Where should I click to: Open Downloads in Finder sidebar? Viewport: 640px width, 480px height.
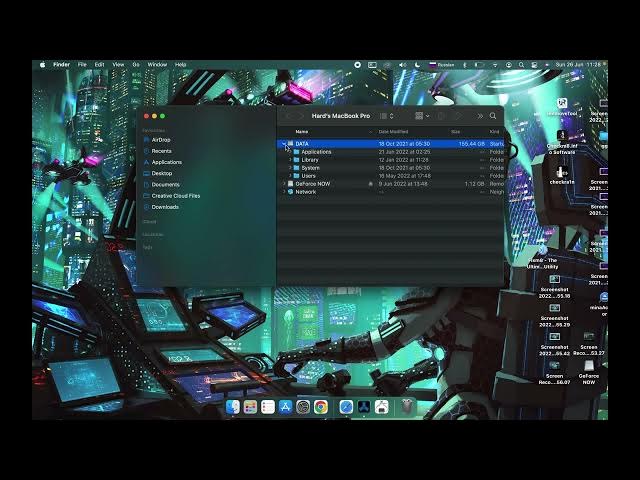[165, 207]
